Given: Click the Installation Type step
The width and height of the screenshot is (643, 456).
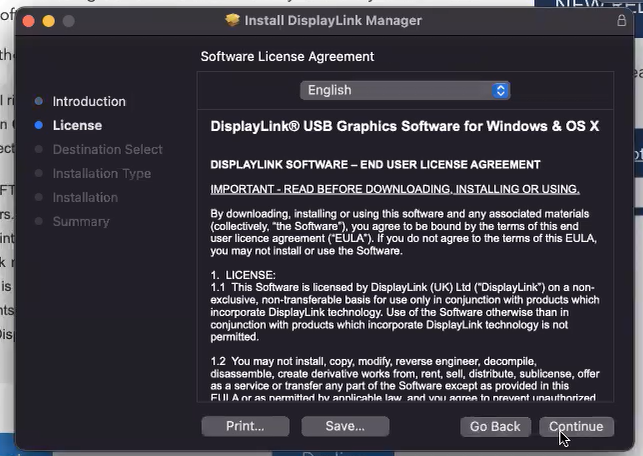Looking at the screenshot, I should (102, 173).
